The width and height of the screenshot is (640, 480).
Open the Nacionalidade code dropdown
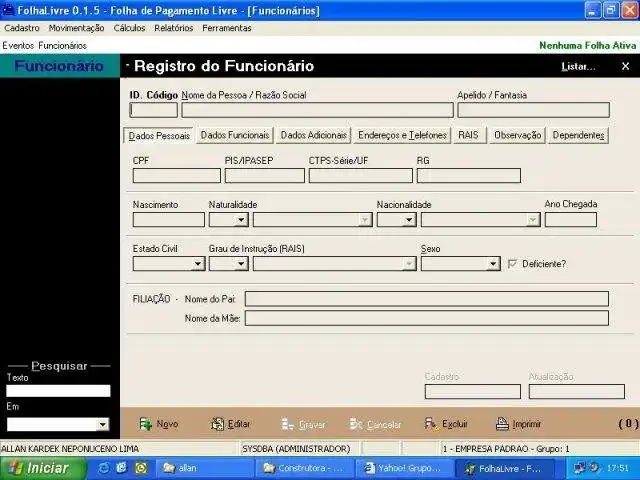(409, 220)
